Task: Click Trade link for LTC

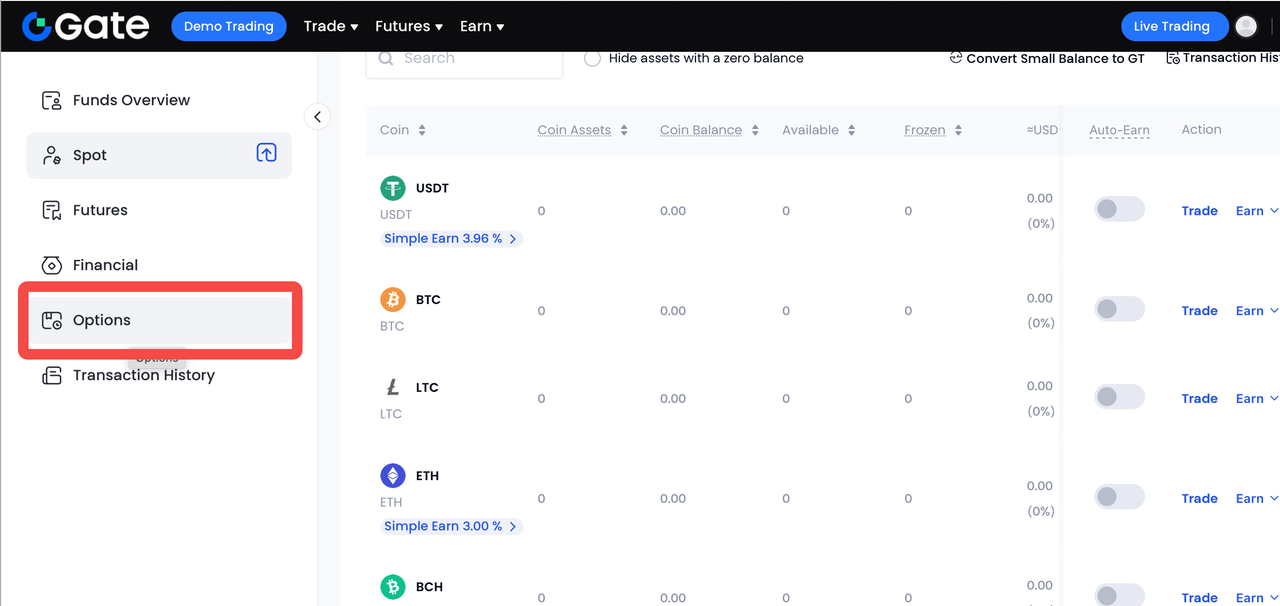Action: tap(1199, 398)
